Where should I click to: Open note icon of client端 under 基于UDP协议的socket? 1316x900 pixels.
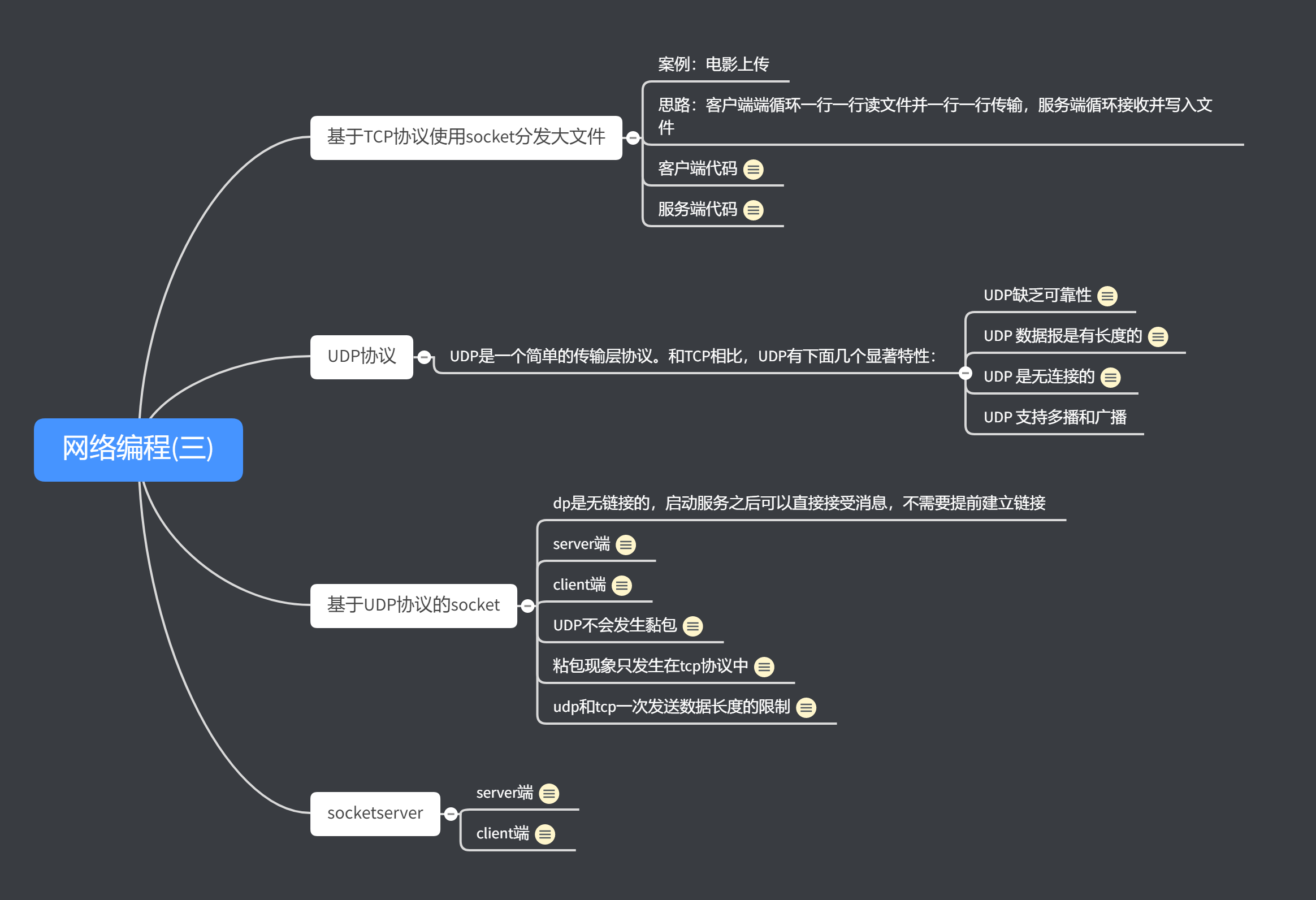(622, 585)
